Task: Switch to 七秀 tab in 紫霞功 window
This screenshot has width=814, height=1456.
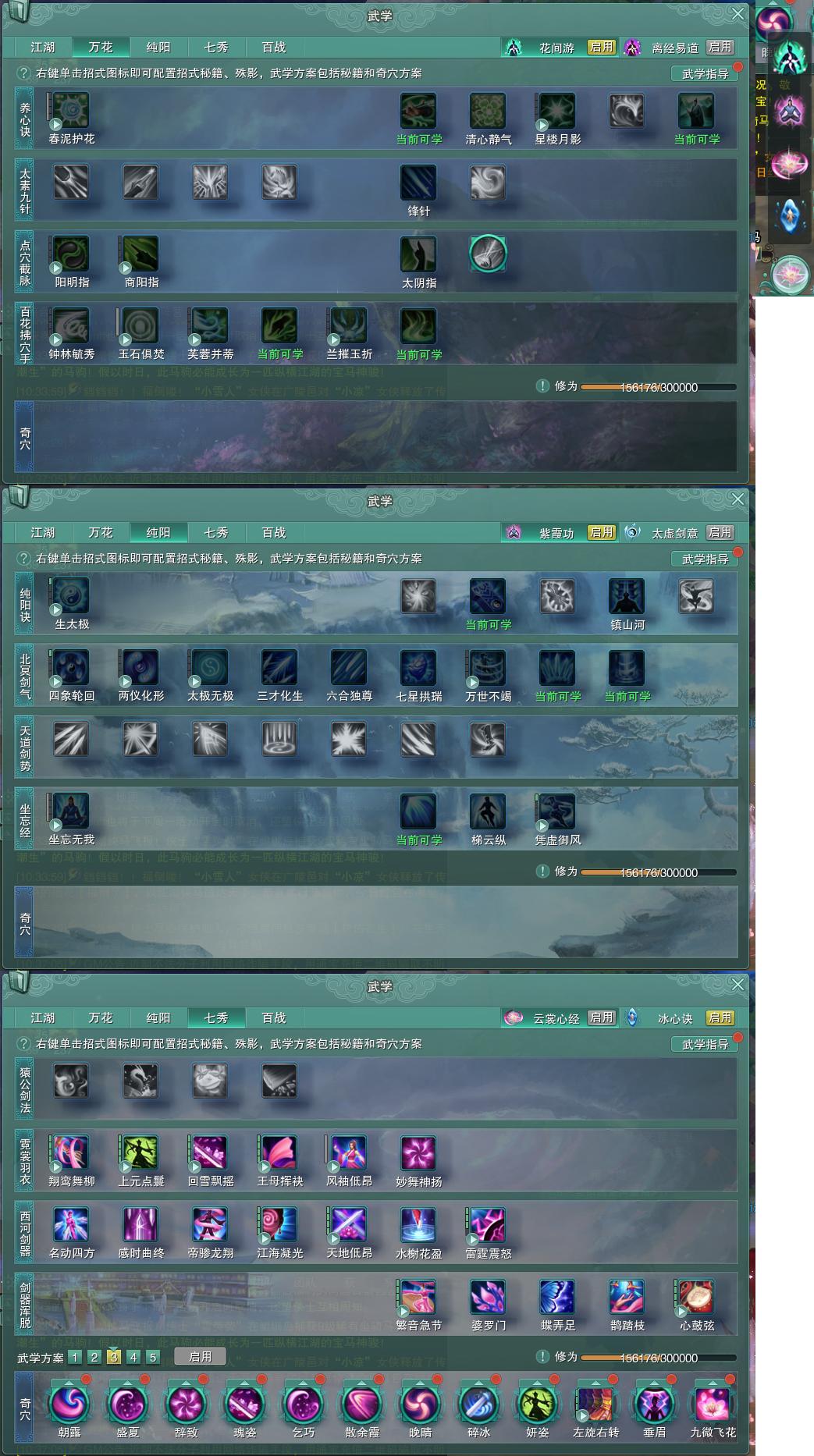Action: coord(216,532)
